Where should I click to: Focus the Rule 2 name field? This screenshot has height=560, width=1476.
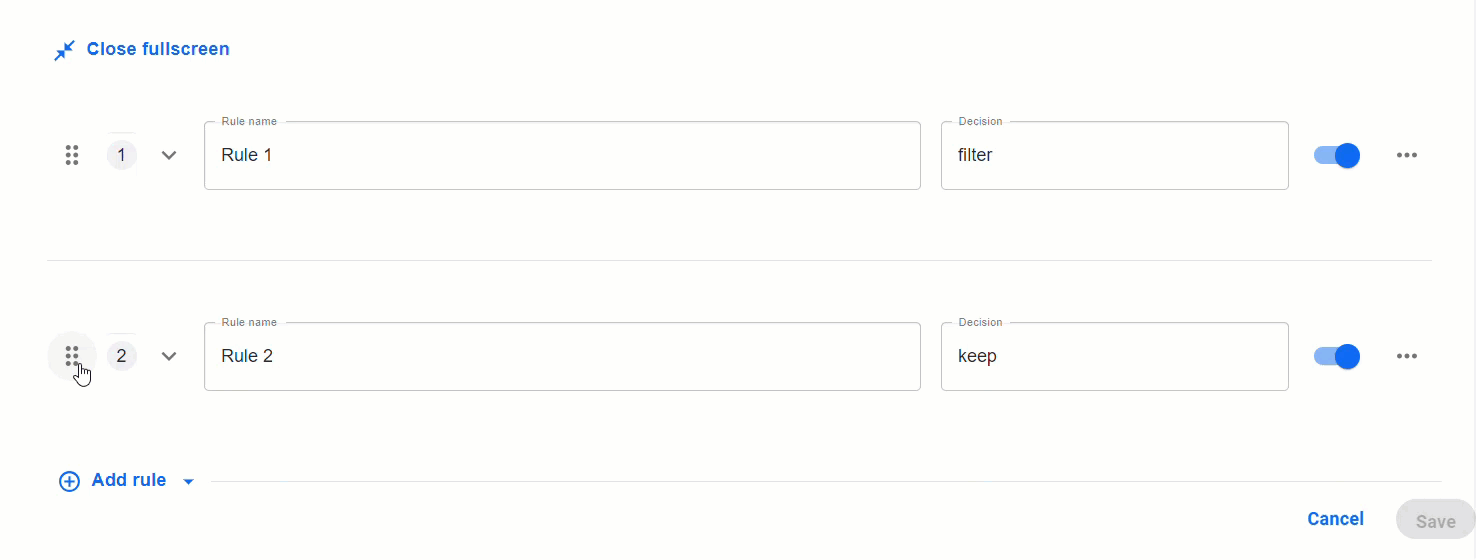[x=562, y=356]
